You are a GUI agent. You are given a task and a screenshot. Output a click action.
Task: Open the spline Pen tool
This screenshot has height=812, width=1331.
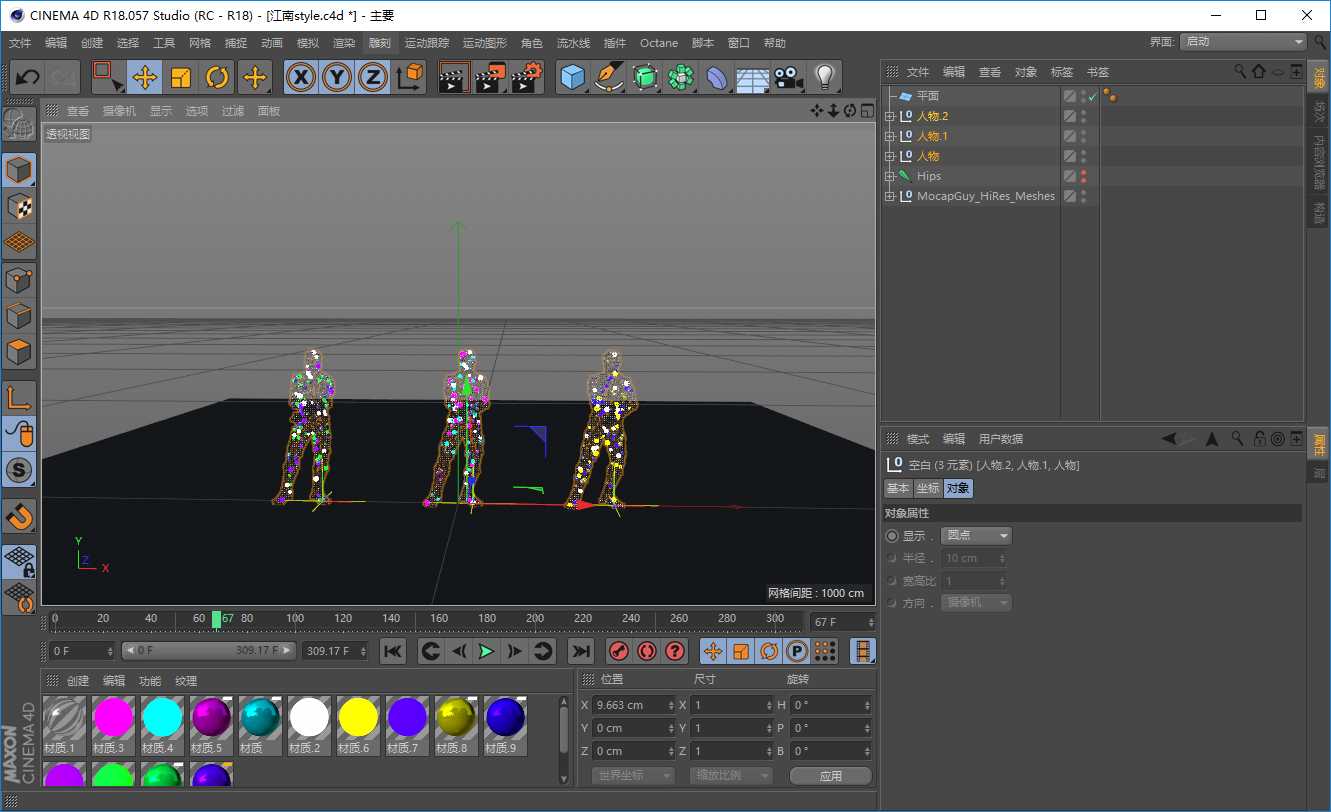pyautogui.click(x=609, y=77)
